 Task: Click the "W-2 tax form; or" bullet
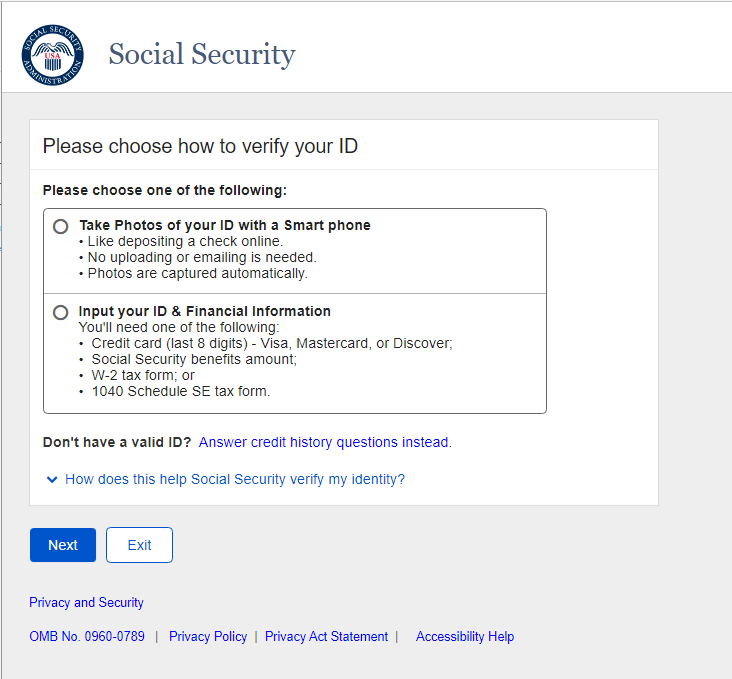pos(143,375)
